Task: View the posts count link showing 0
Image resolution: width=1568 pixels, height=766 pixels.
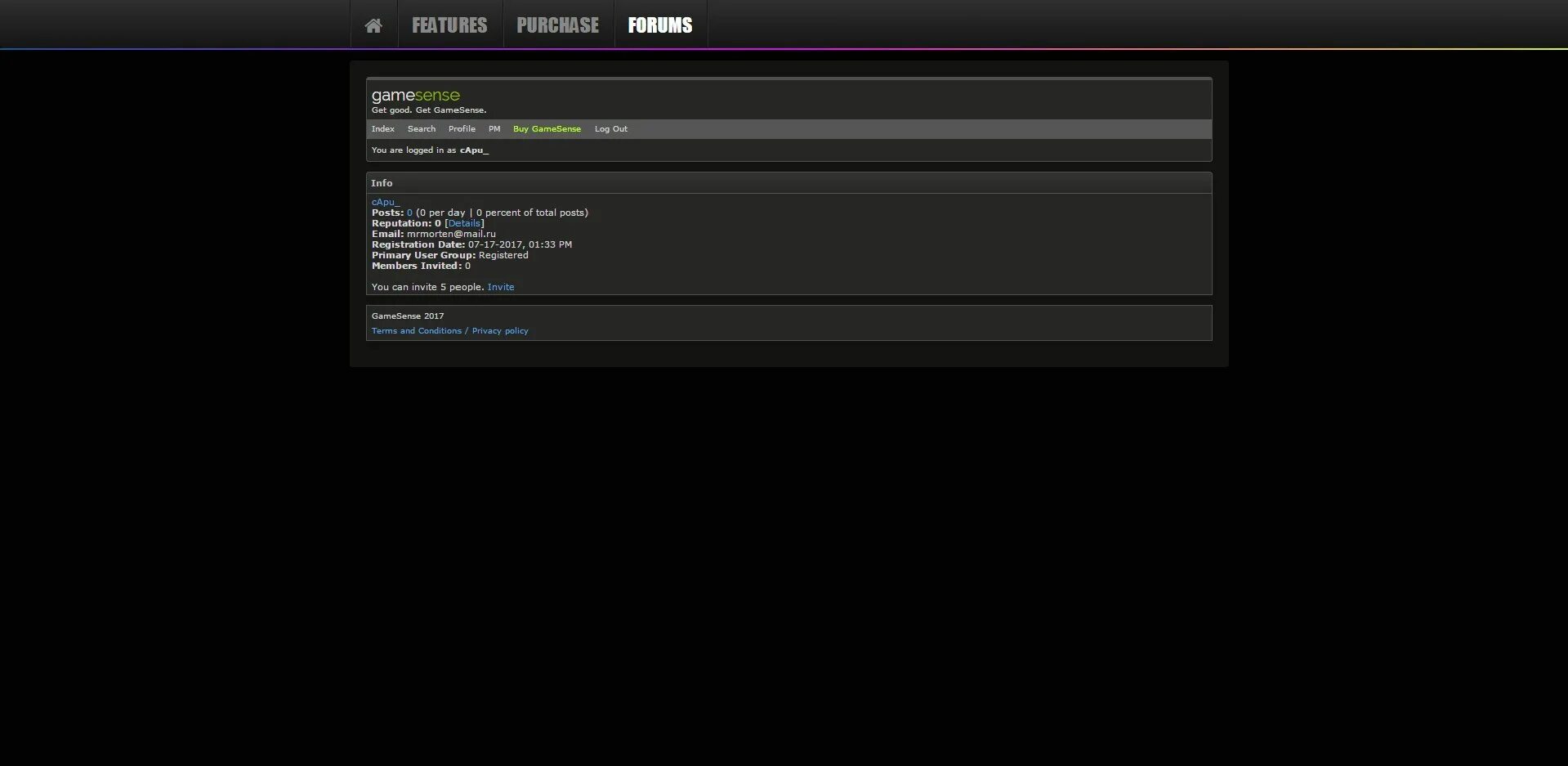Action: pos(409,213)
